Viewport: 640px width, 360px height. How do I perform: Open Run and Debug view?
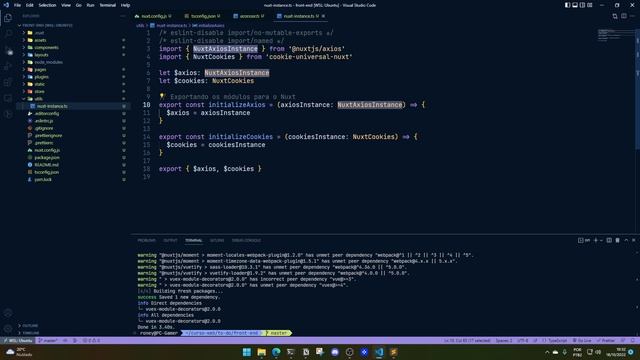click(x=8, y=66)
